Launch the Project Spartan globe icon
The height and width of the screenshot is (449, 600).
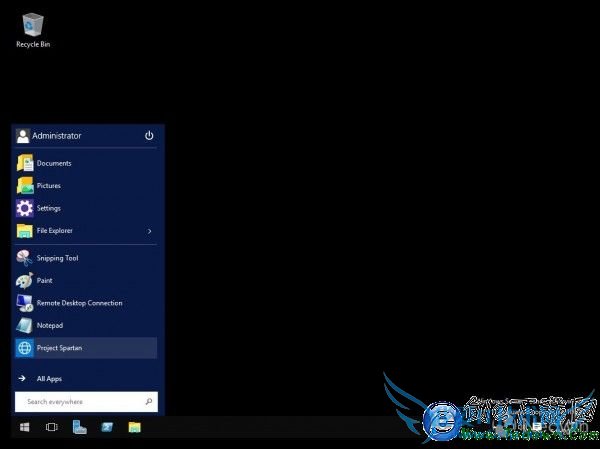click(x=25, y=348)
